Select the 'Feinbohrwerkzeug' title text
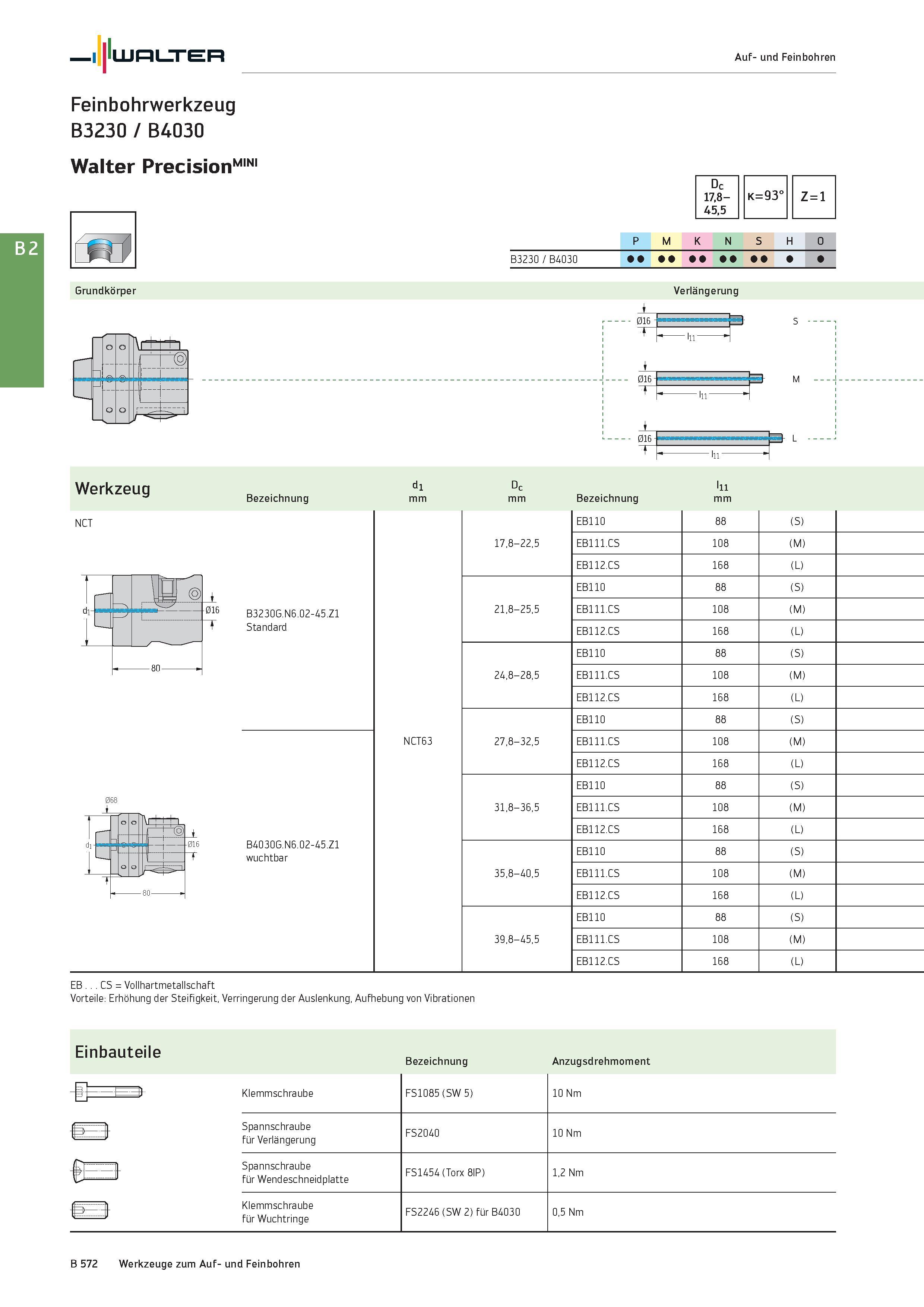 click(153, 105)
